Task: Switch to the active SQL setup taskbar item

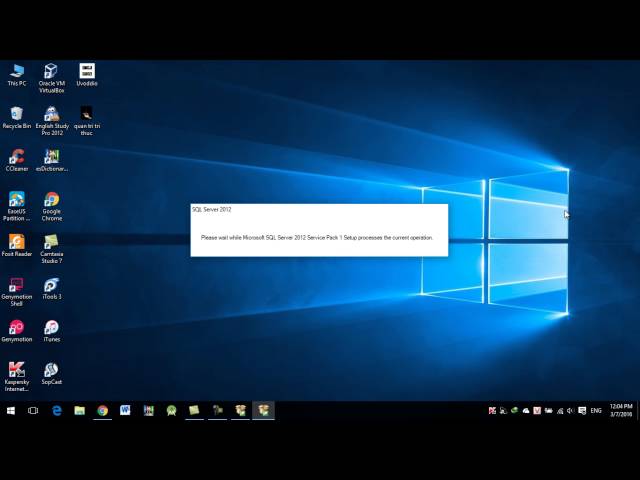Action: 263,411
